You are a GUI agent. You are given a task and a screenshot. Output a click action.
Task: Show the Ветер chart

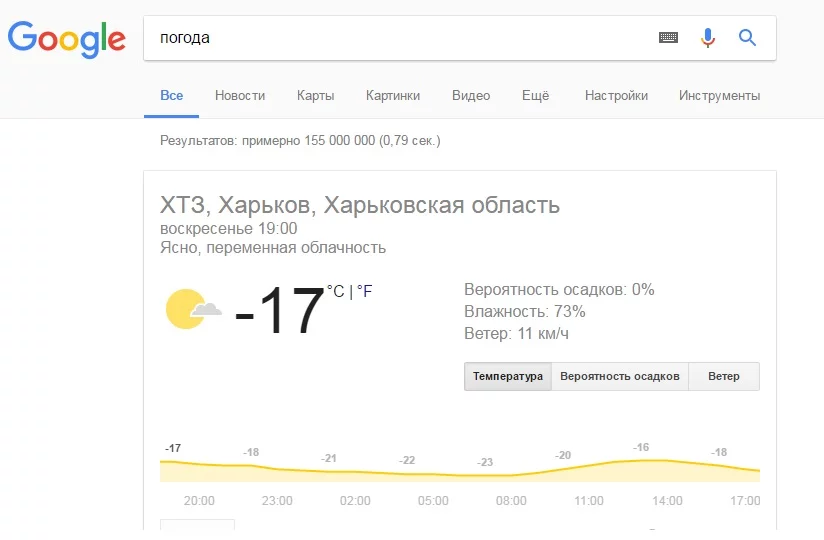point(724,377)
